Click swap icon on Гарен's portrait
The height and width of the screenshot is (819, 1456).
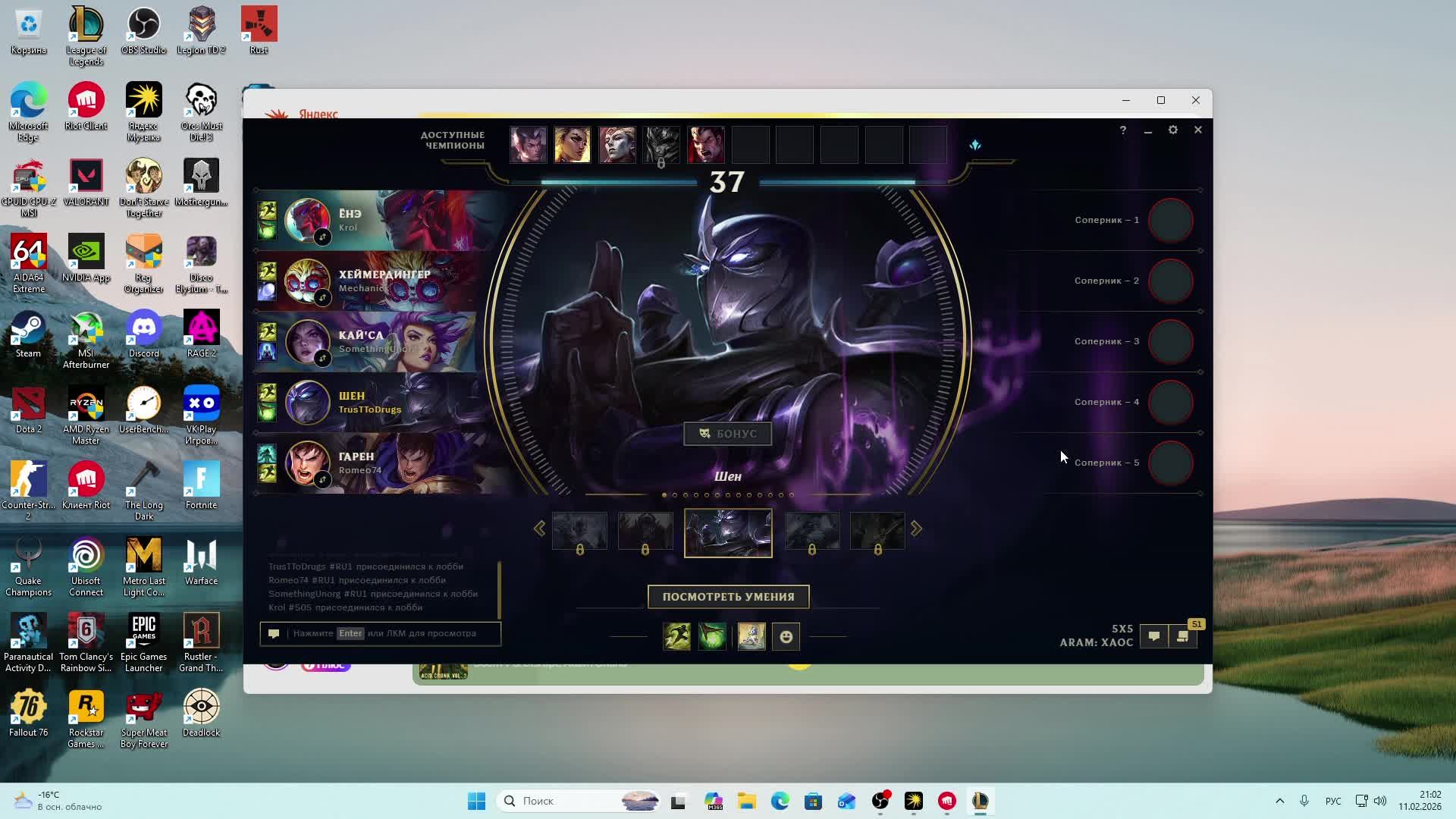point(322,480)
